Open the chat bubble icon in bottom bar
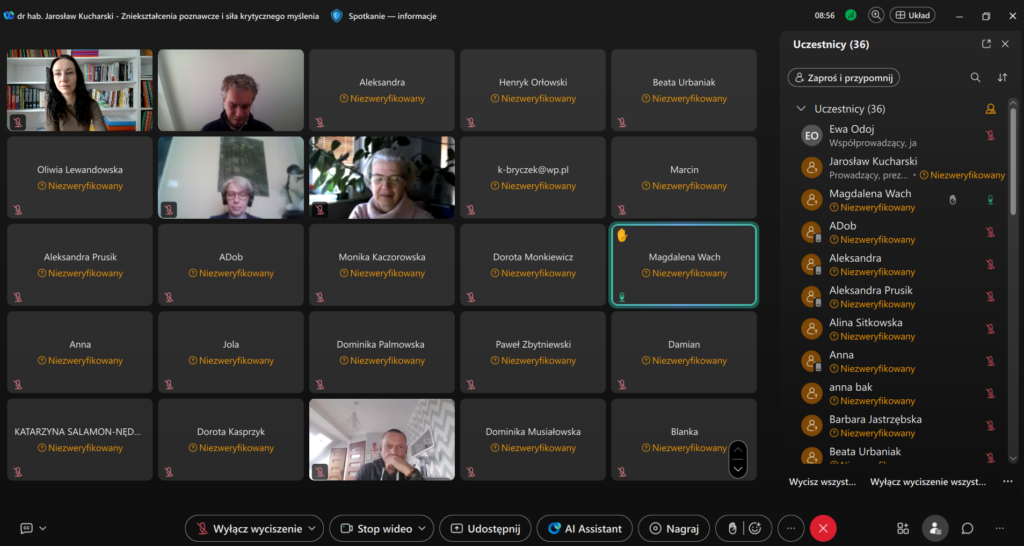Screen dimensions: 1024x546 pyautogui.click(x=967, y=528)
